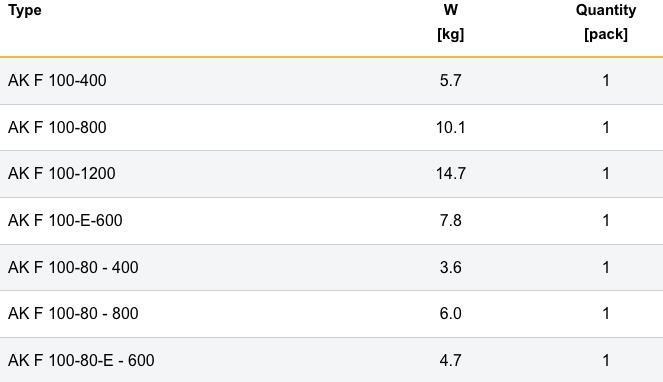Screen dimensions: 663x382
Task: Click the 3.6 weight value
Action: [x=450, y=267]
